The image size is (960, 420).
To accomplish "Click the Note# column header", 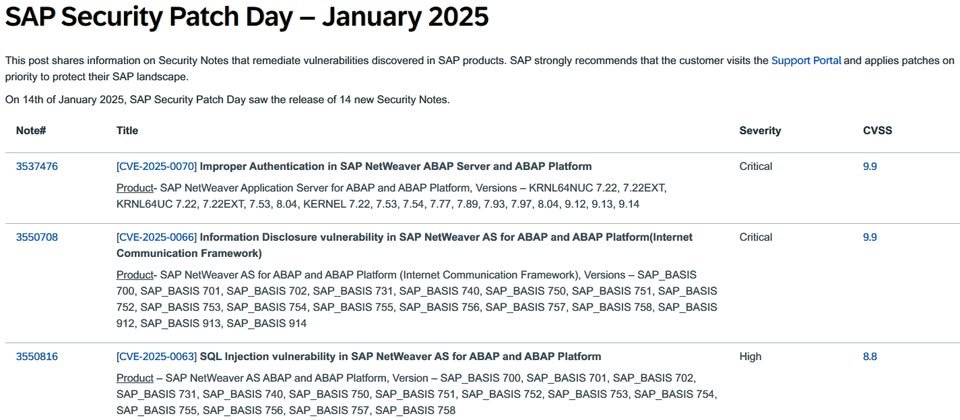I will (31, 130).
